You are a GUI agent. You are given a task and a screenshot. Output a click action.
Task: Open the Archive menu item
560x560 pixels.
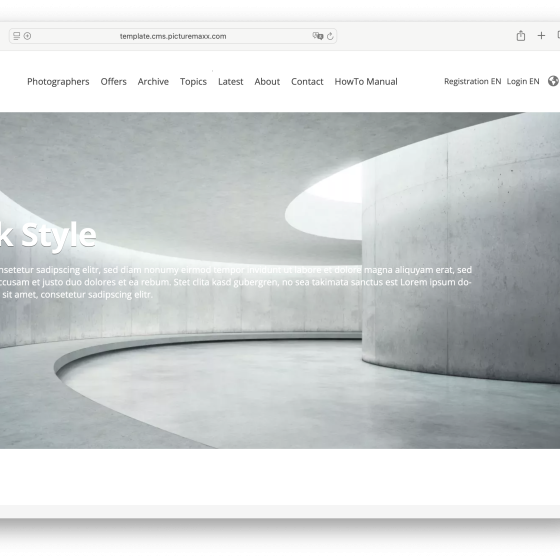click(153, 82)
